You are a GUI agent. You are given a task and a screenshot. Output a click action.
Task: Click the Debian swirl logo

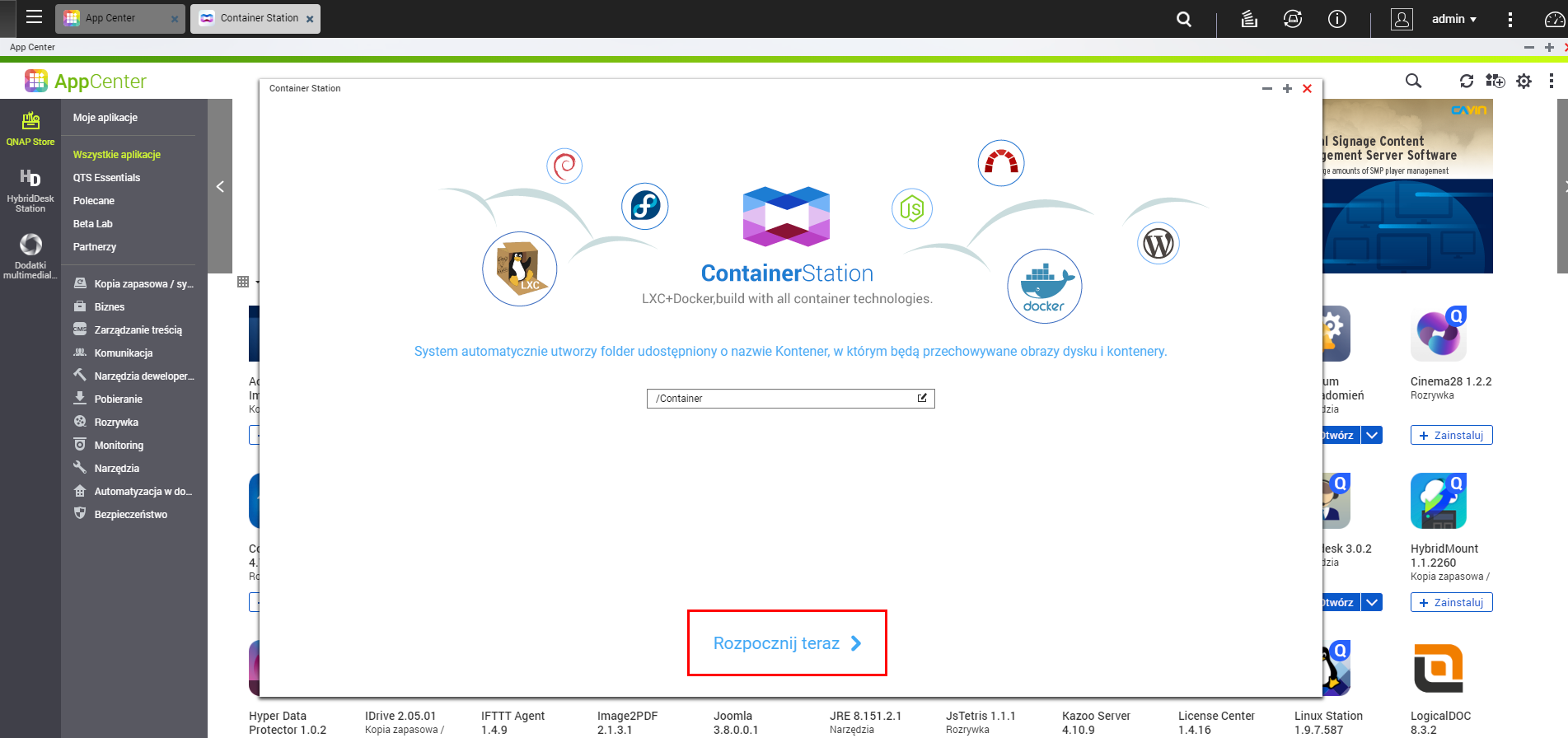click(564, 166)
